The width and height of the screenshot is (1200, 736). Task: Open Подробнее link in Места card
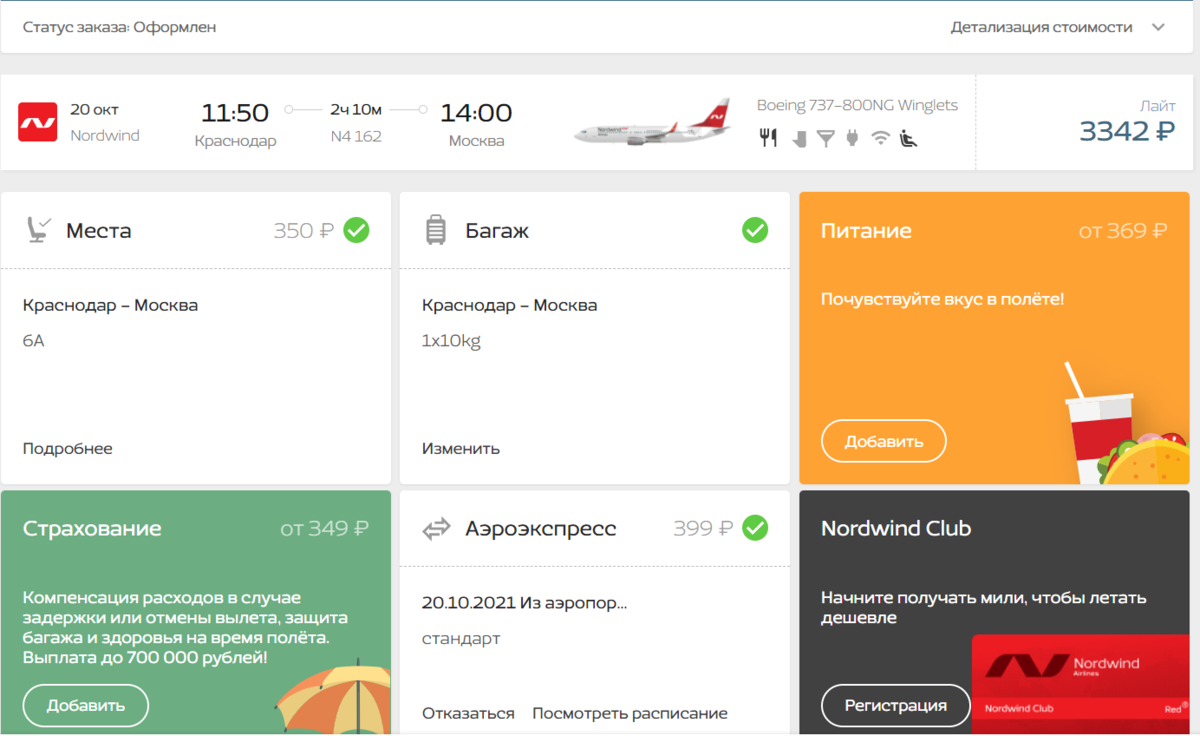pyautogui.click(x=68, y=449)
